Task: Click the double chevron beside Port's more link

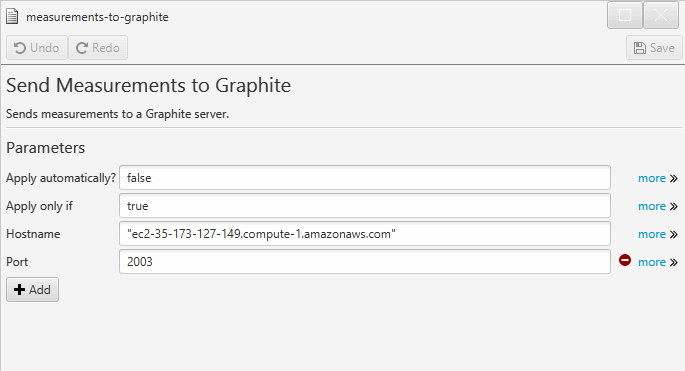Action: pos(674,263)
